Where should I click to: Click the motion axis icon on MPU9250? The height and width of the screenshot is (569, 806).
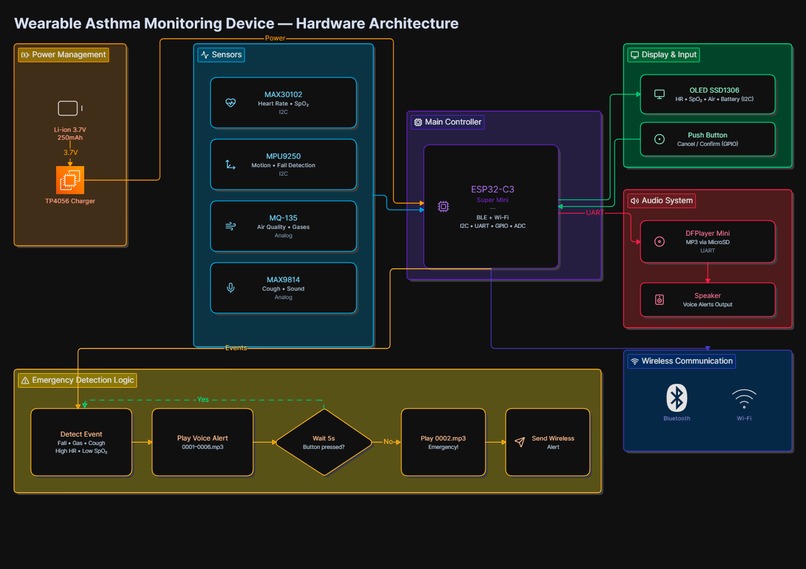pos(230,164)
